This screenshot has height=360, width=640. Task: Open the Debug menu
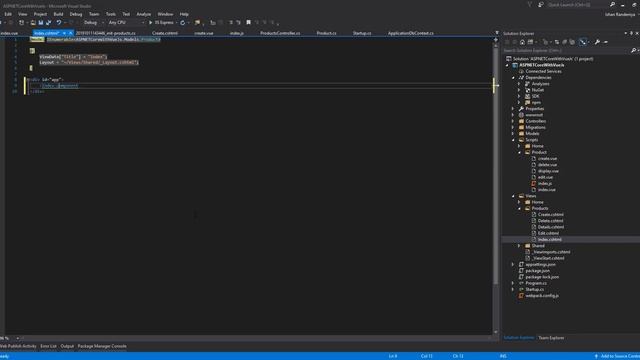[x=76, y=14]
